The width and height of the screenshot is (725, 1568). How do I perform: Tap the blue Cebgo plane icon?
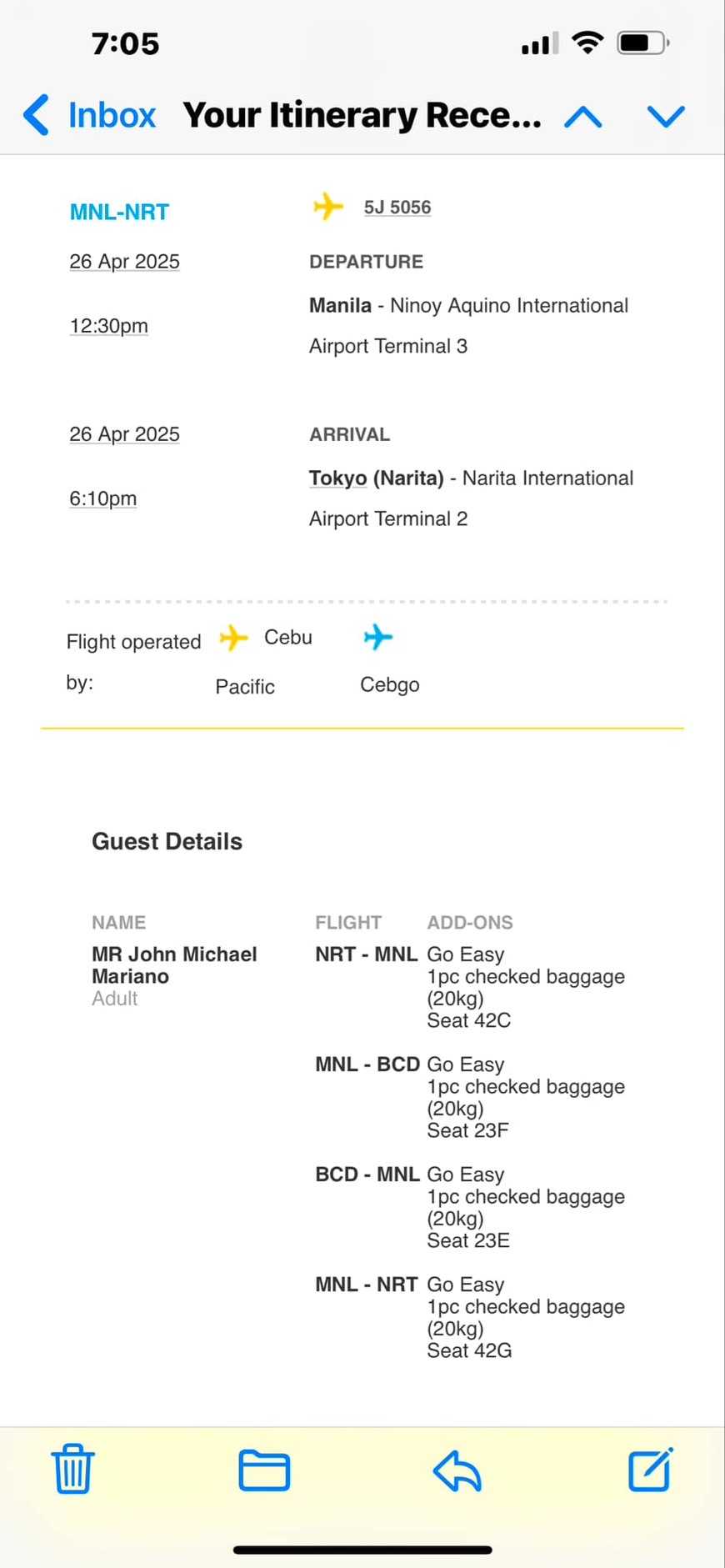[x=377, y=638]
